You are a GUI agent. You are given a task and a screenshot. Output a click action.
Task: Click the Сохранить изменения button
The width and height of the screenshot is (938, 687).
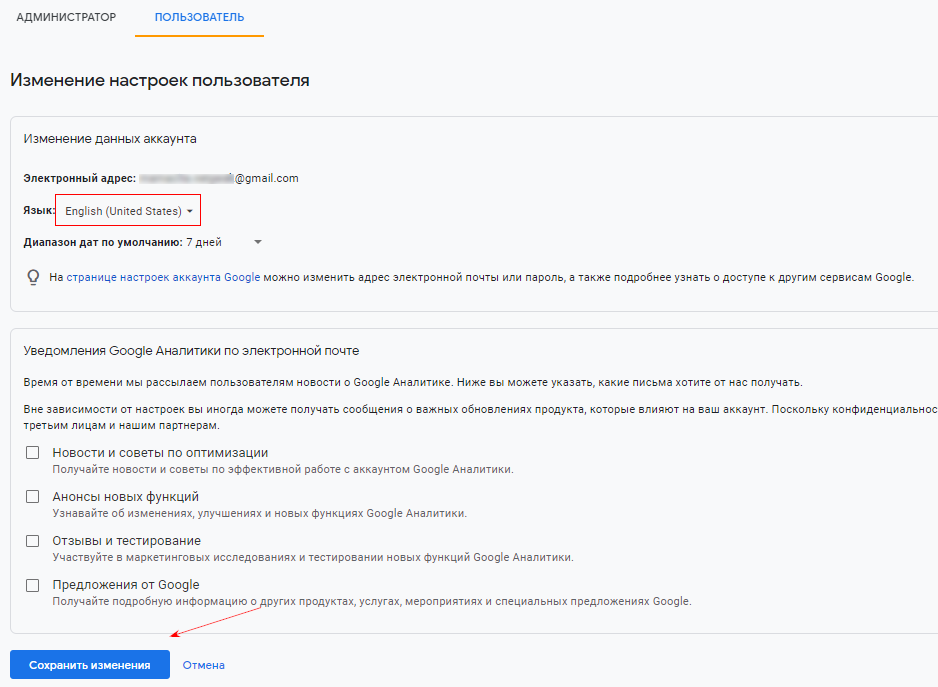pos(90,665)
